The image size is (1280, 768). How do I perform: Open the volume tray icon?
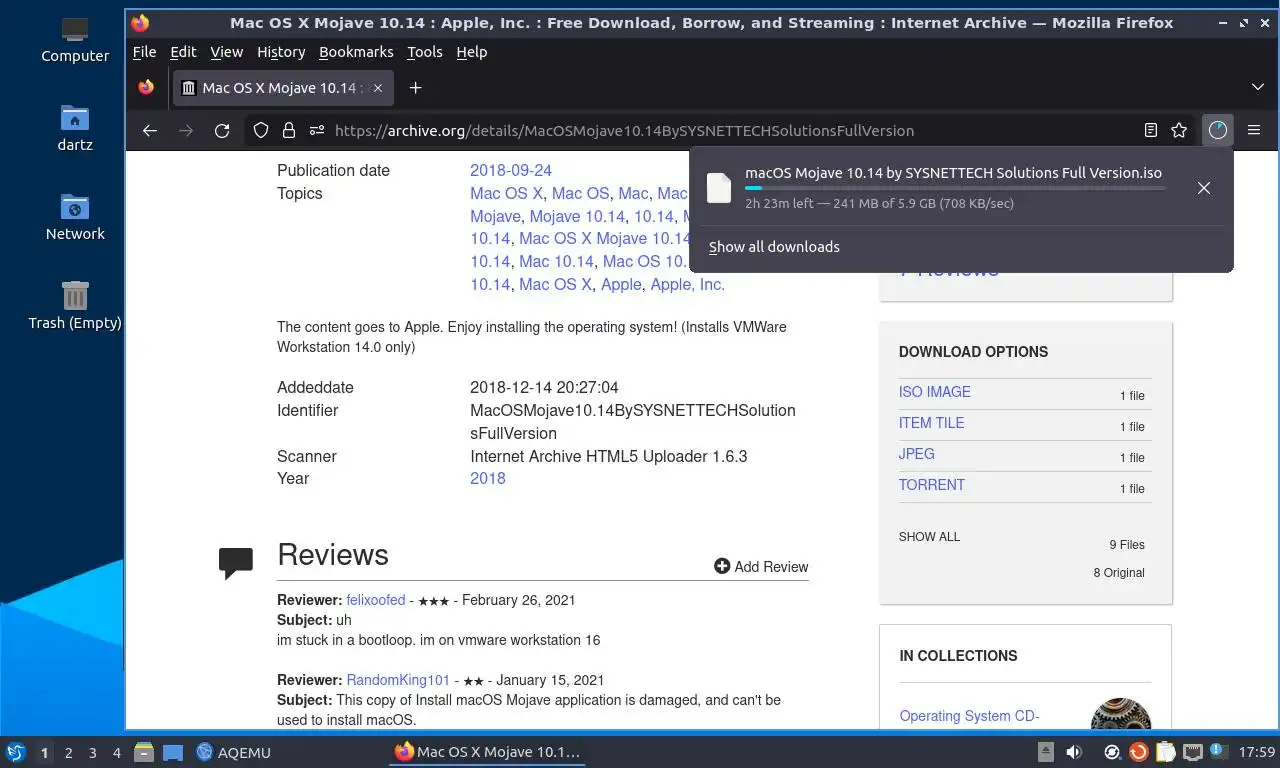click(1074, 752)
